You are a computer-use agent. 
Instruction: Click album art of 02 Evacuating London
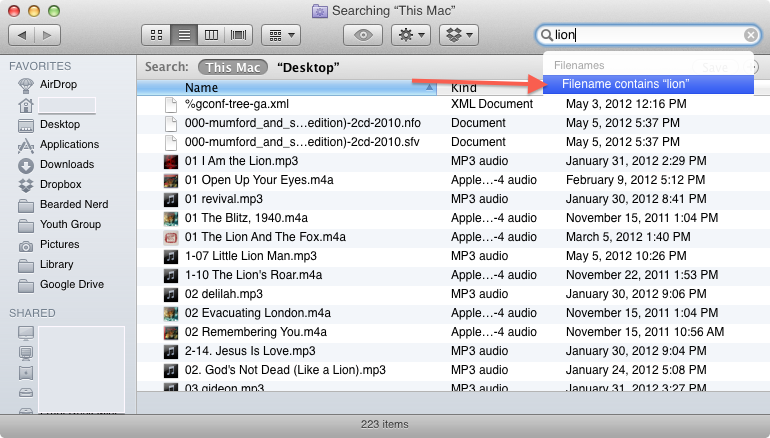coord(170,314)
